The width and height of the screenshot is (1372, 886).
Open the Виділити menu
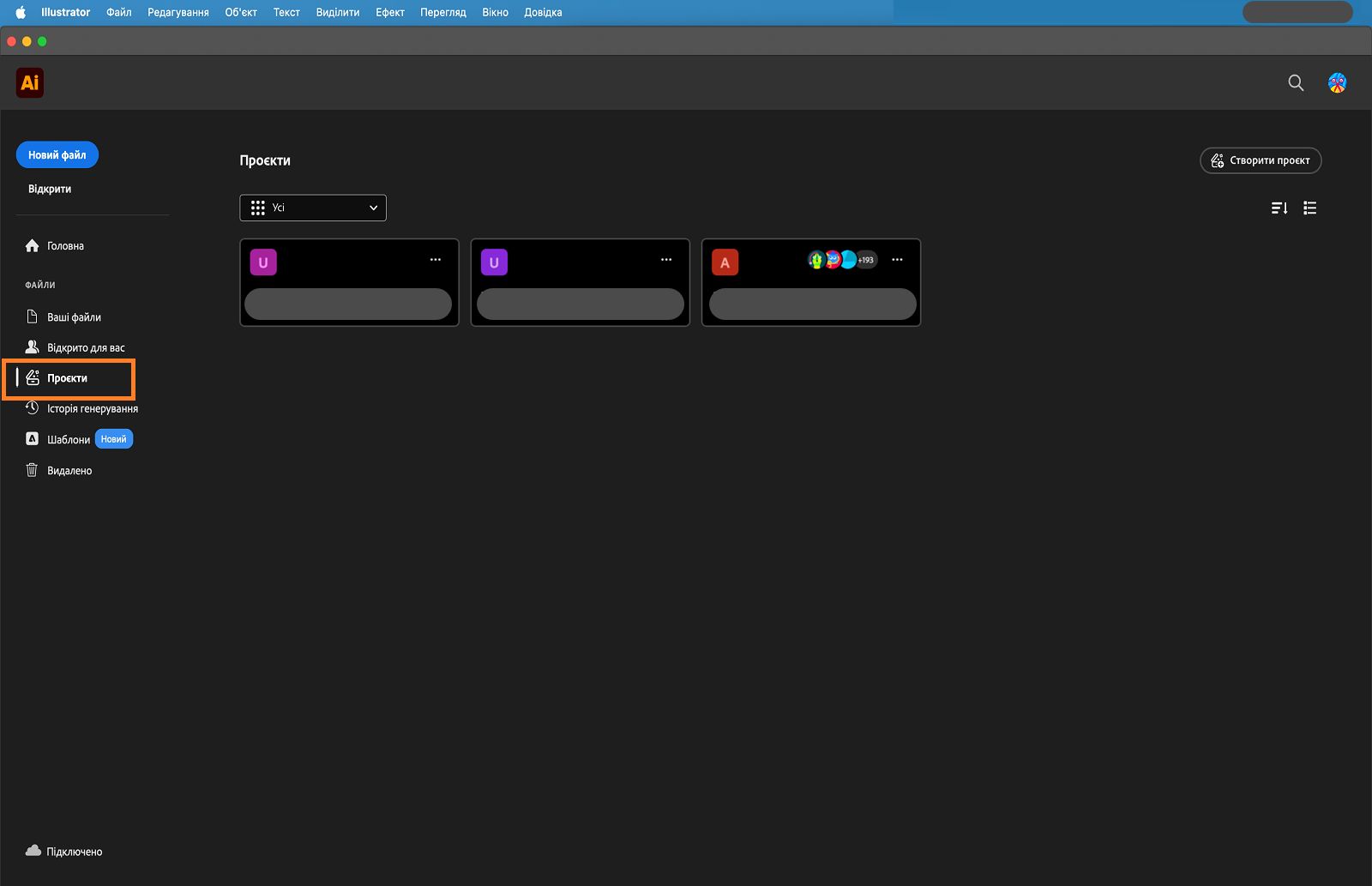(338, 12)
